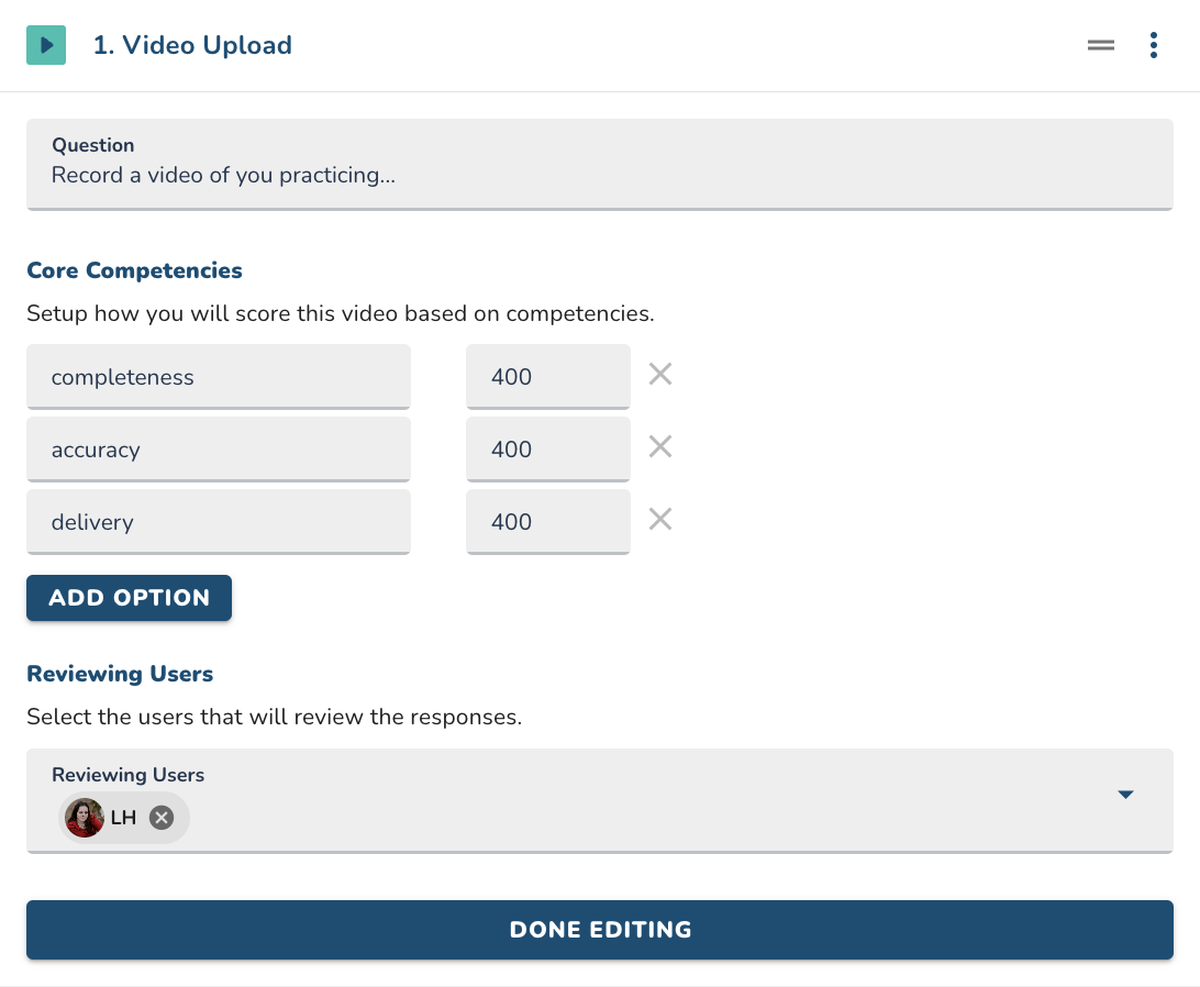Click LH reviewer avatar photo
Image resolution: width=1200 pixels, height=987 pixels.
(x=84, y=818)
